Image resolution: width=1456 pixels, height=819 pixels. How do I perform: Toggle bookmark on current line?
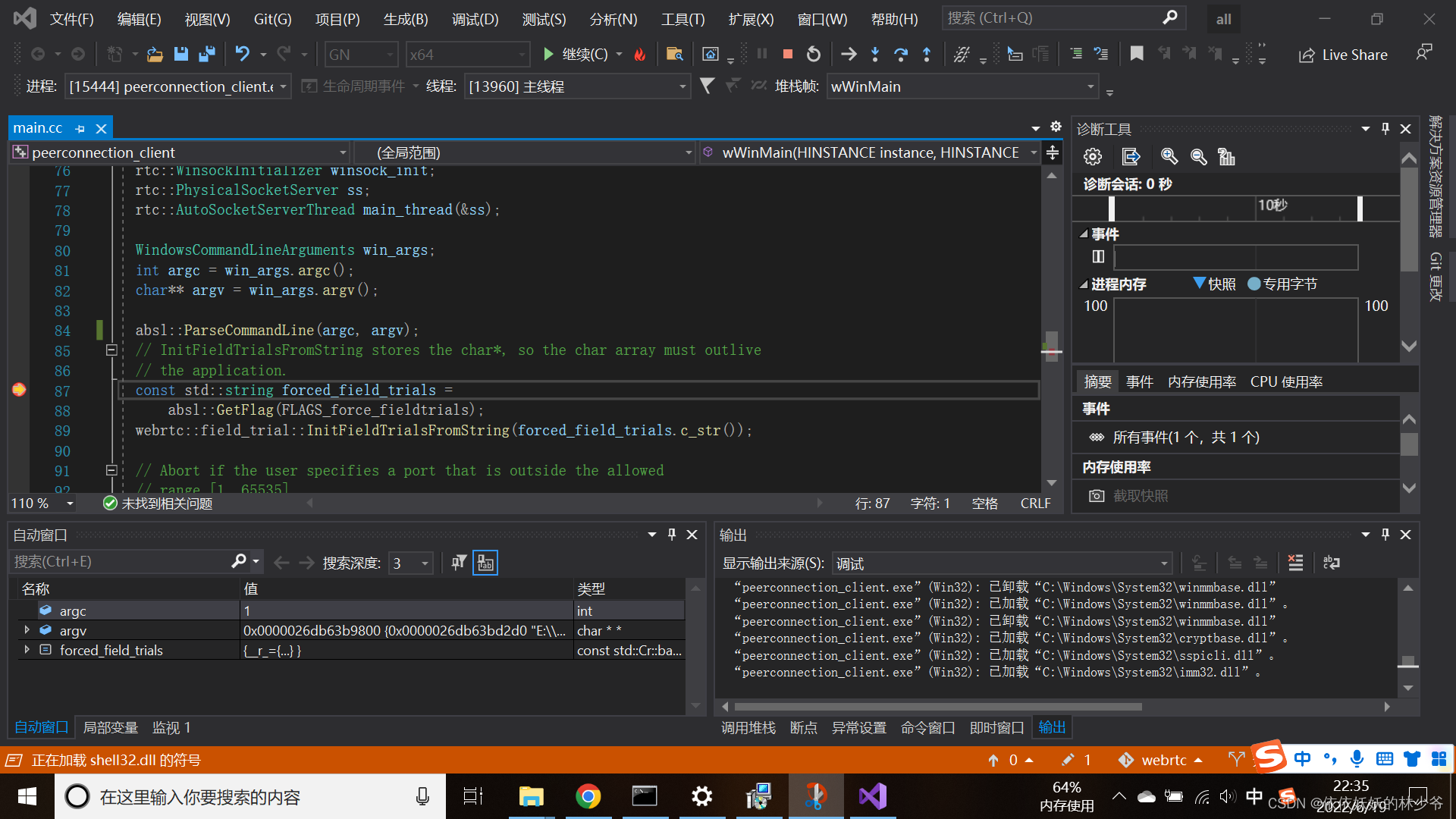tap(1136, 54)
